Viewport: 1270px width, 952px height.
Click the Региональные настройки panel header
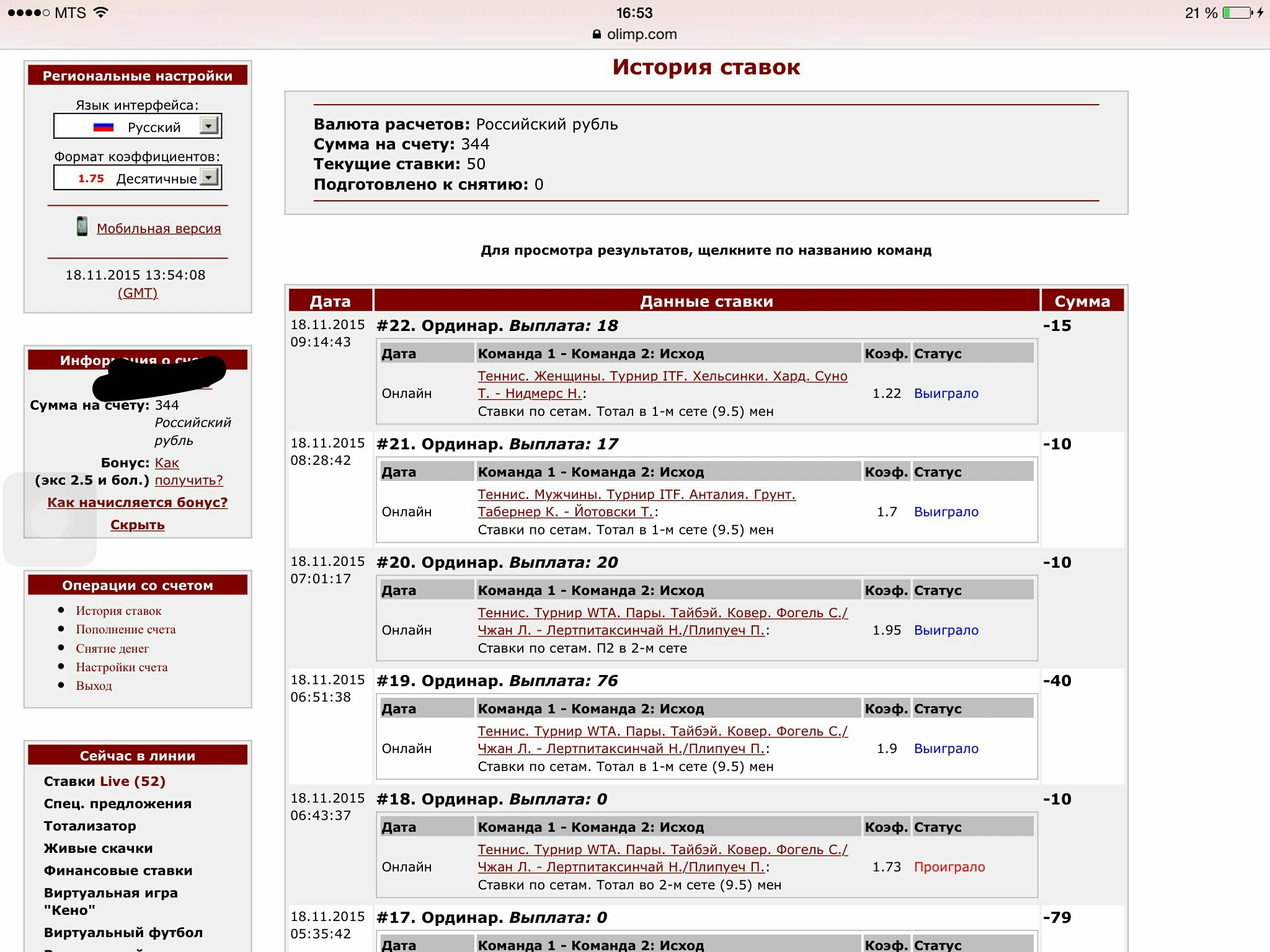pyautogui.click(x=138, y=76)
